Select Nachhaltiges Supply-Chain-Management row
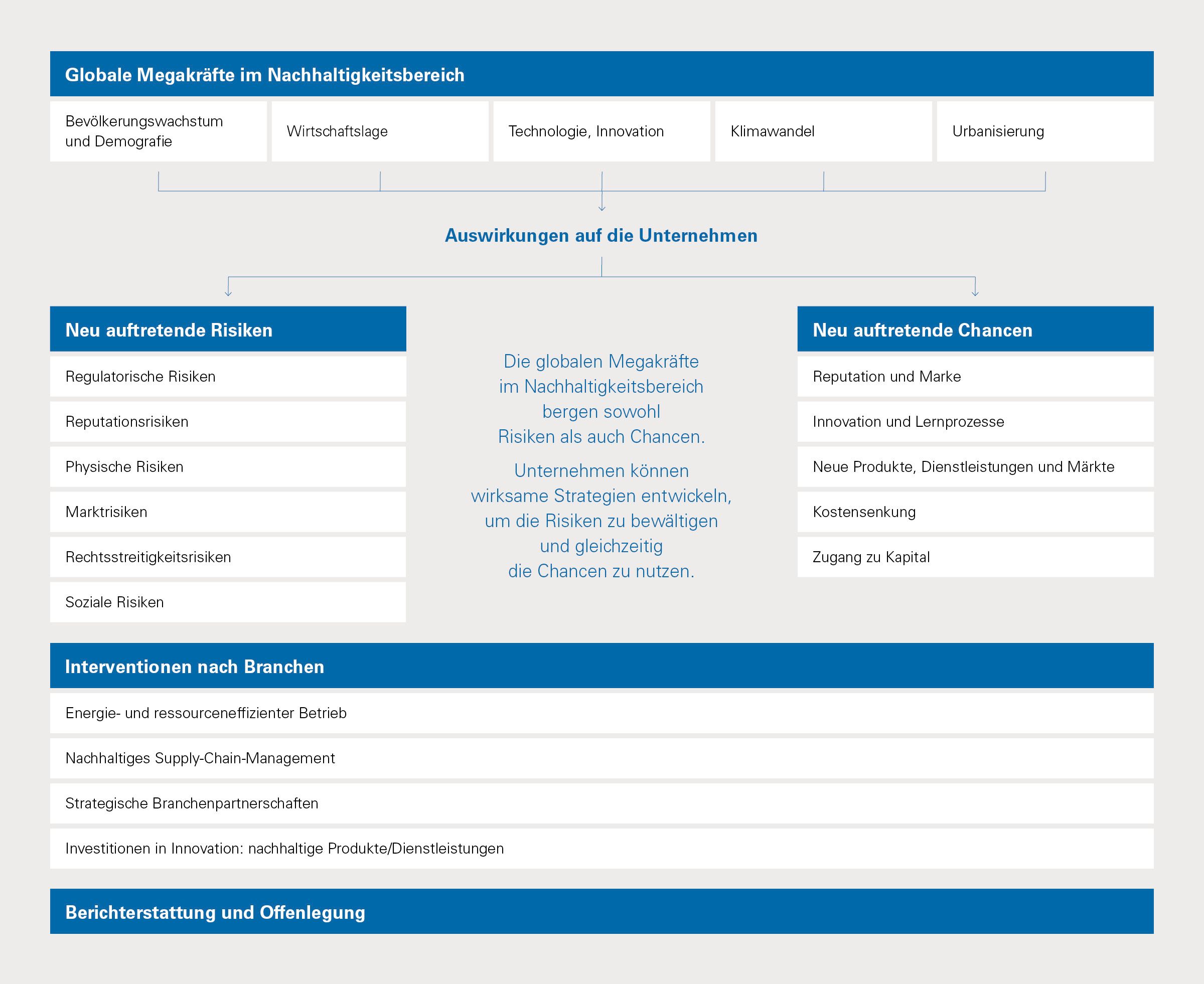 point(601,758)
